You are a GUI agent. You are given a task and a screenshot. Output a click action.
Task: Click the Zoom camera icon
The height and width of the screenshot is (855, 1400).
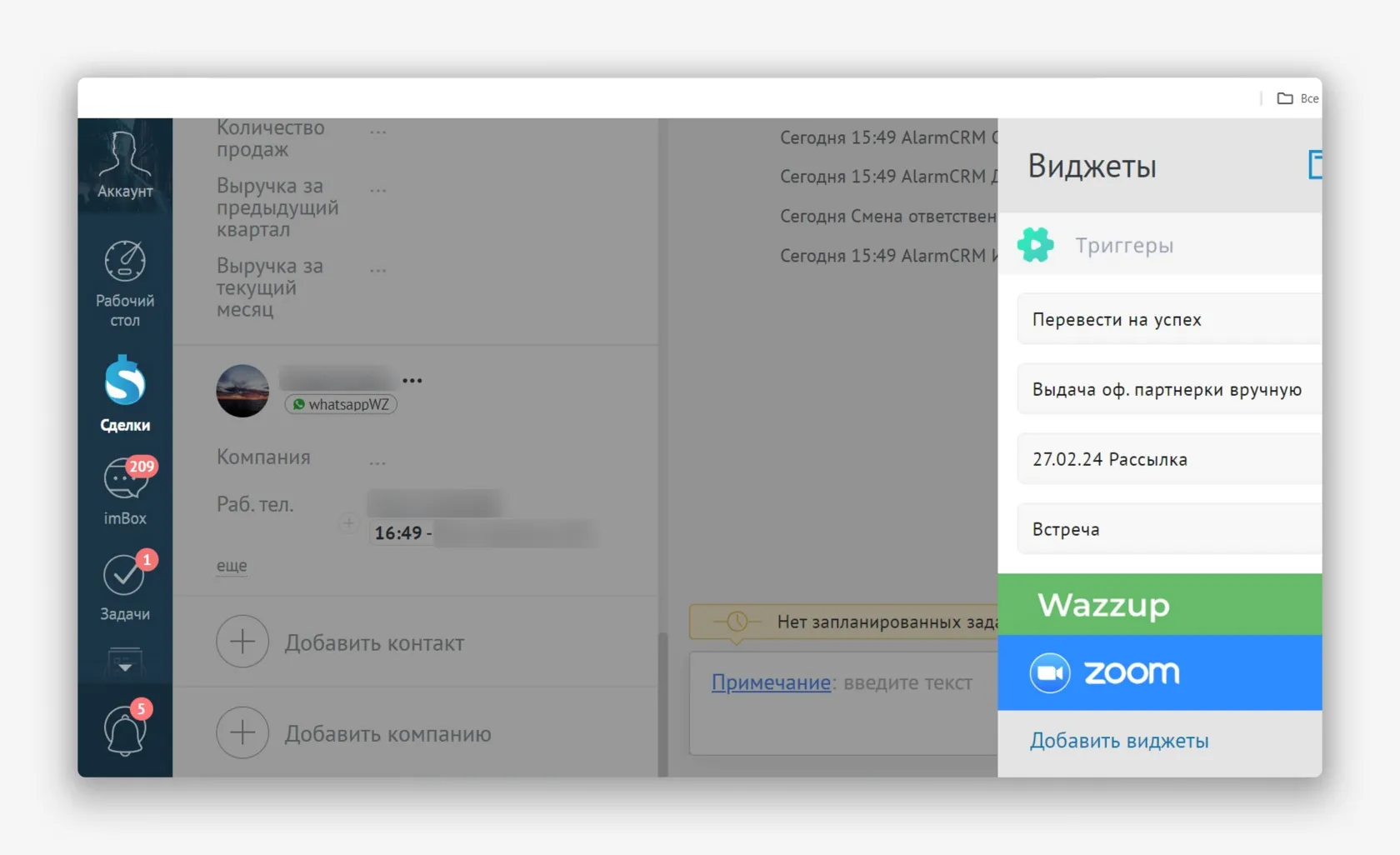(x=1049, y=673)
